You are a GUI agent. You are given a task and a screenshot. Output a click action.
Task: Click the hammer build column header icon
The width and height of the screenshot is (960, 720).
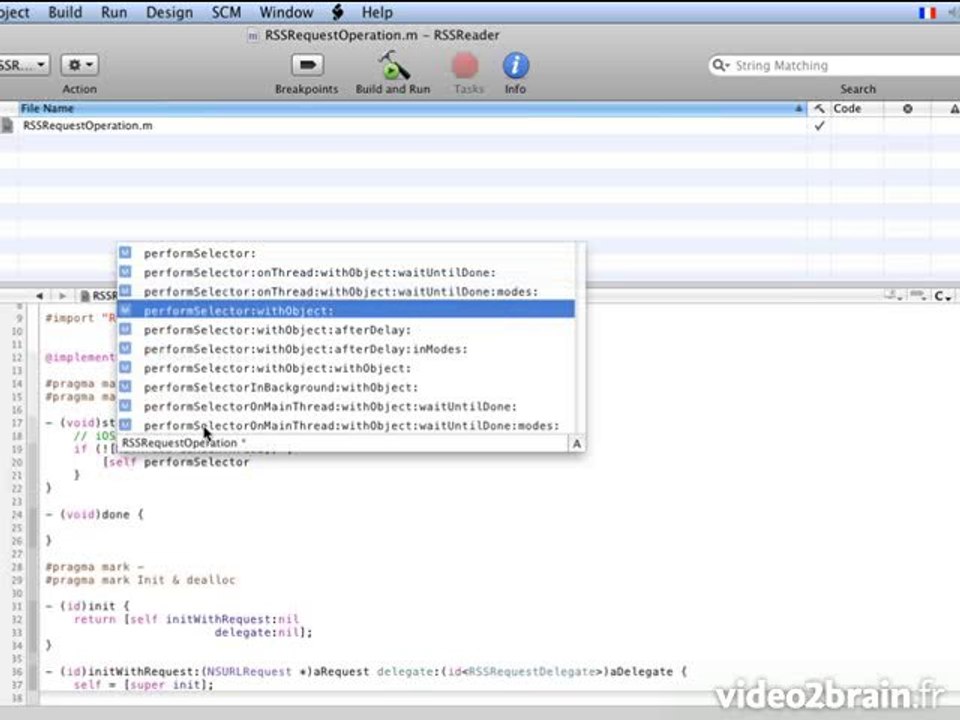coord(819,108)
